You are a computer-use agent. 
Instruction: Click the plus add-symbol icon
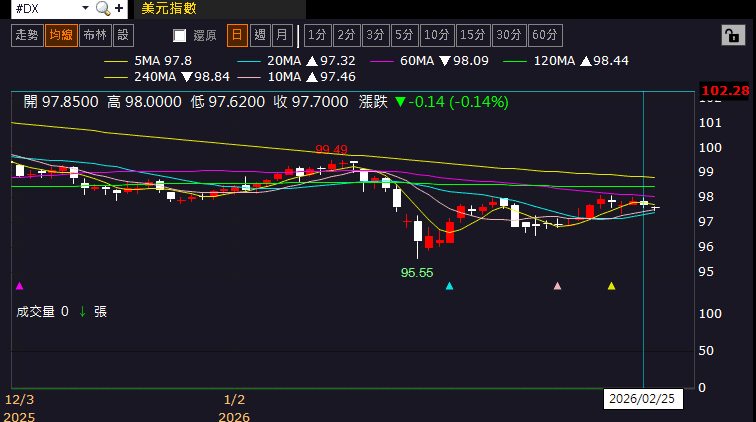click(119, 8)
